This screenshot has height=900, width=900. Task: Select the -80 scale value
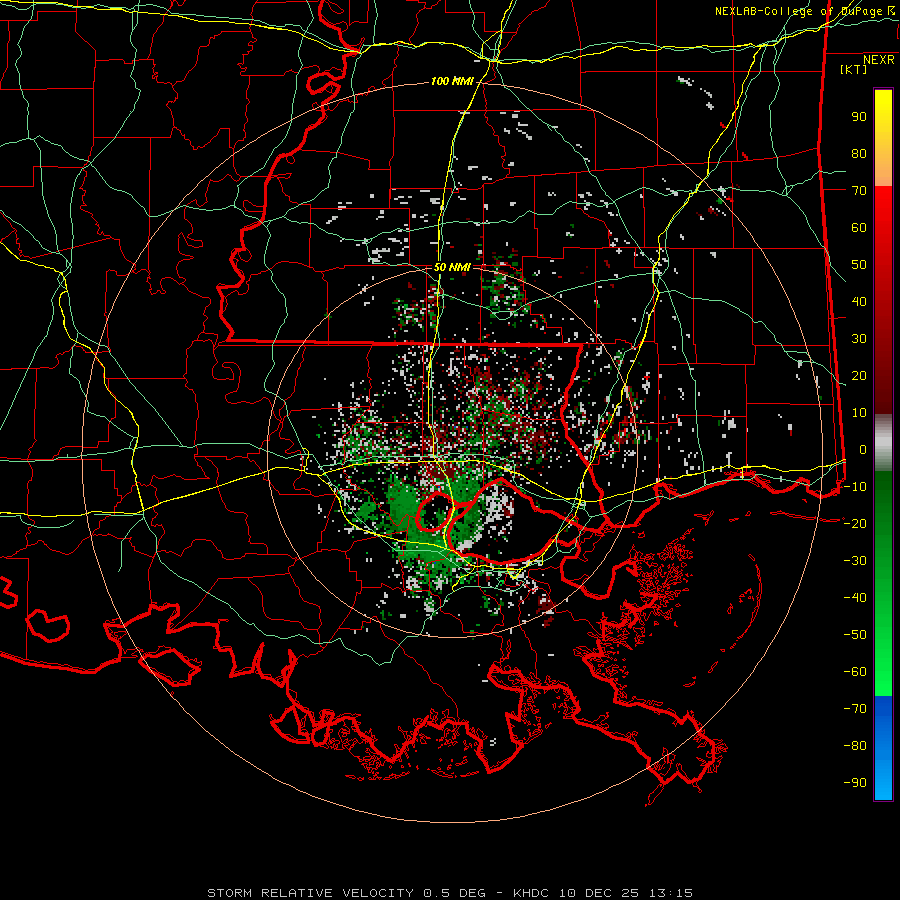point(855,746)
